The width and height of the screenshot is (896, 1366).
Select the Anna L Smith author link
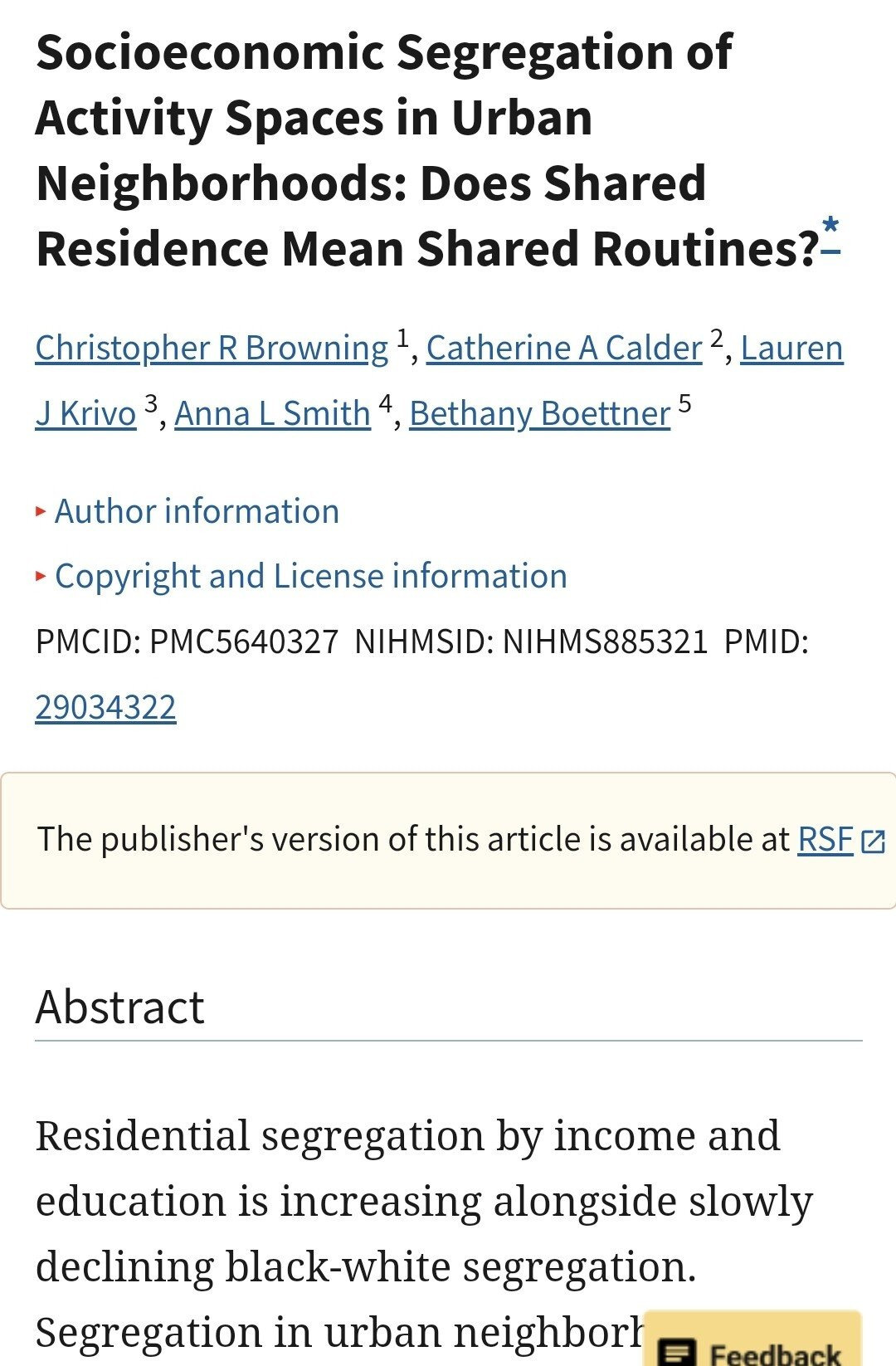pyautogui.click(x=272, y=414)
